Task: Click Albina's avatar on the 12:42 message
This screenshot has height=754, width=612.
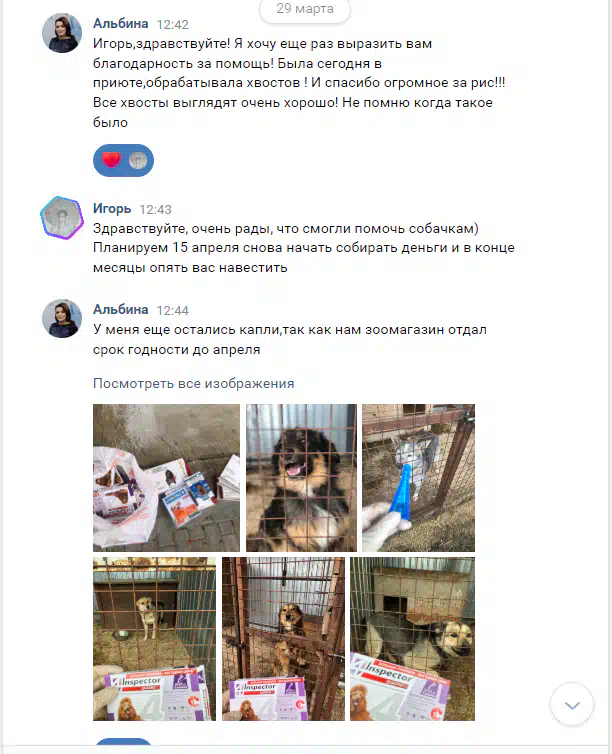Action: [62, 33]
